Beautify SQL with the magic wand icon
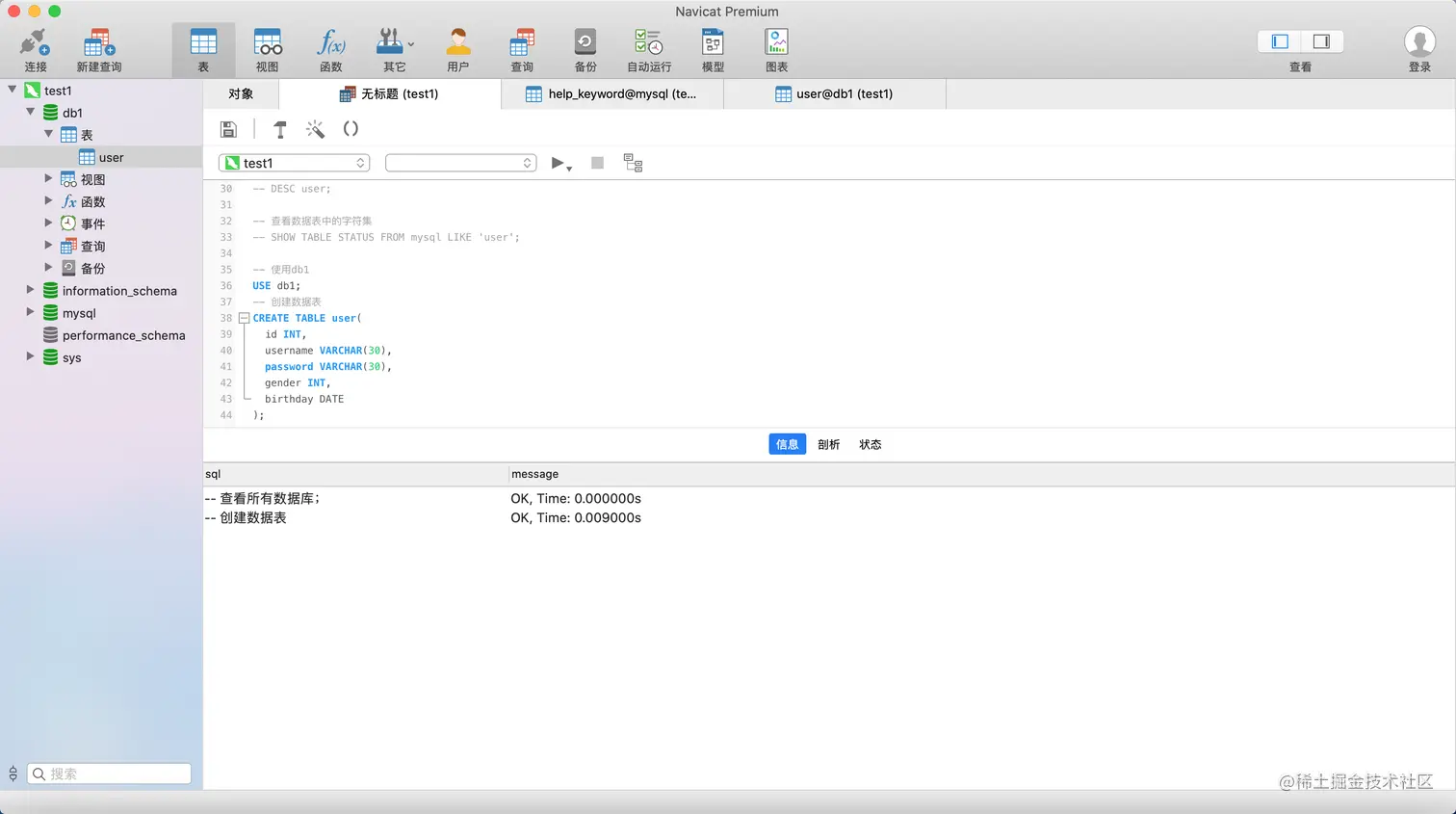Viewport: 1456px width, 814px height. pyautogui.click(x=315, y=129)
